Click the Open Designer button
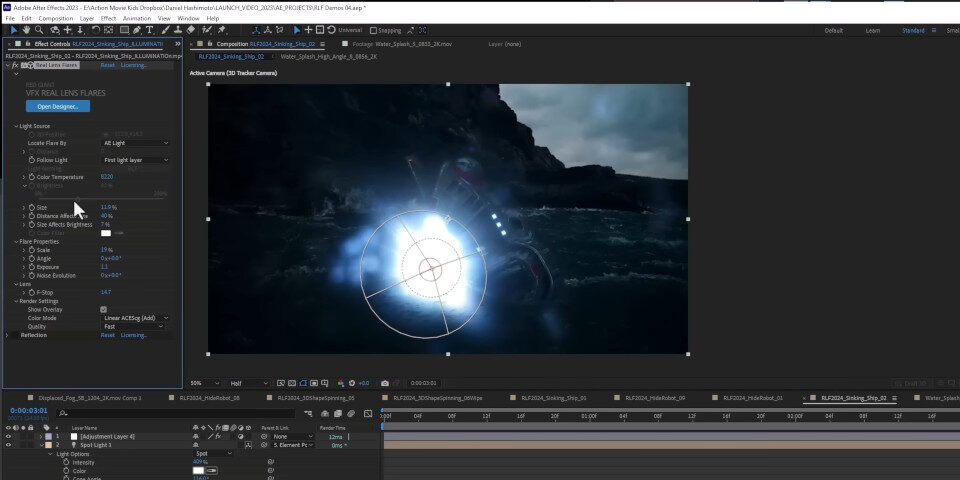 tap(57, 106)
